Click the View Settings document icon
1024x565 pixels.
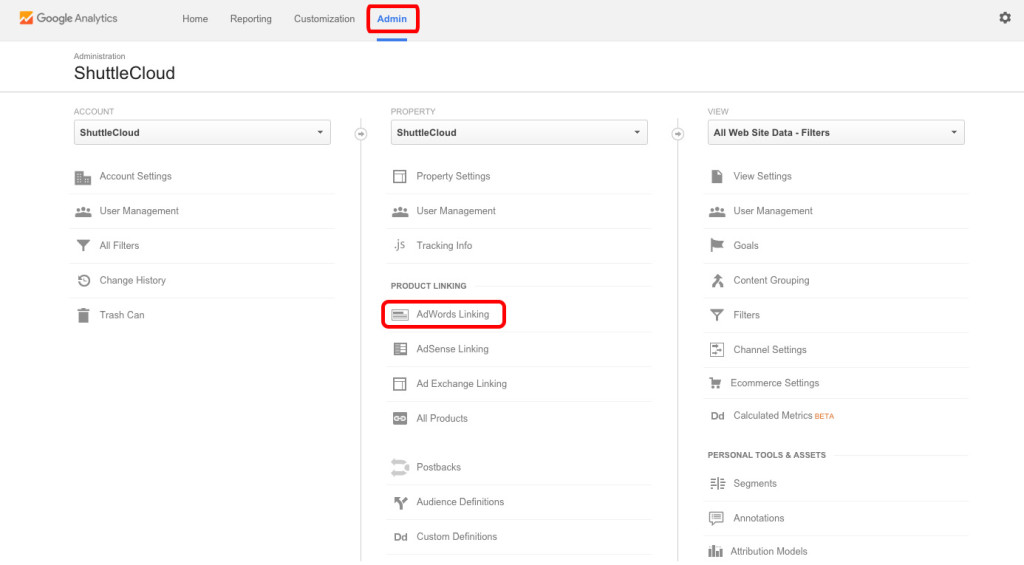pyautogui.click(x=716, y=176)
